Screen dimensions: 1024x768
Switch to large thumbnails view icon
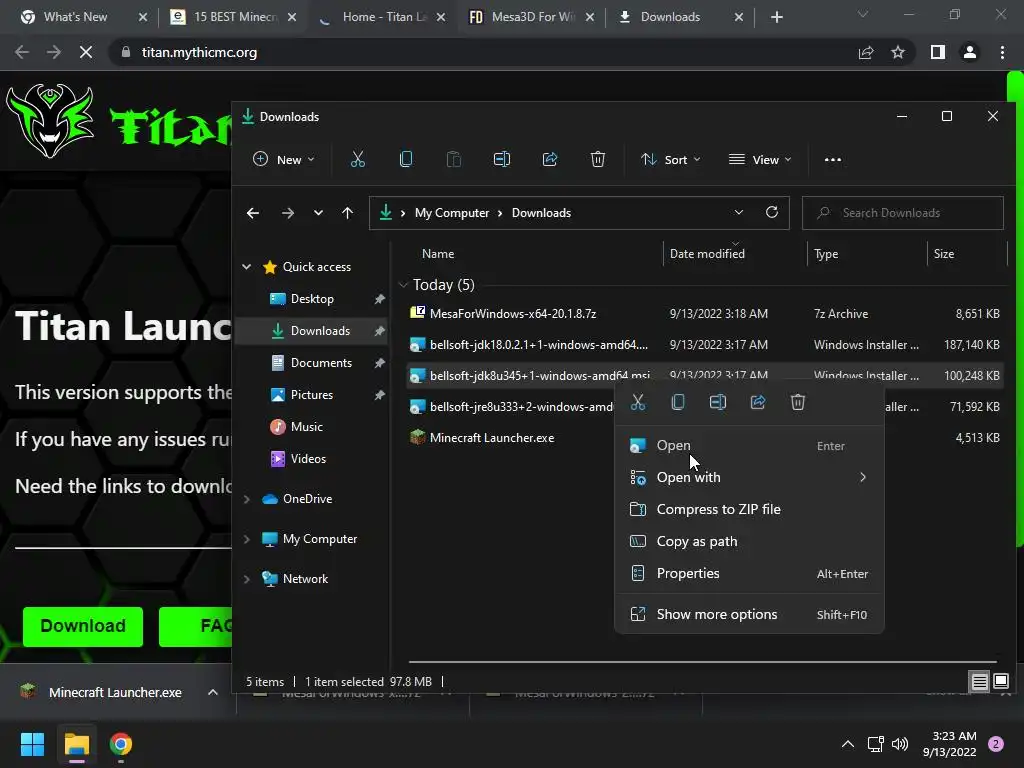[x=1001, y=682]
